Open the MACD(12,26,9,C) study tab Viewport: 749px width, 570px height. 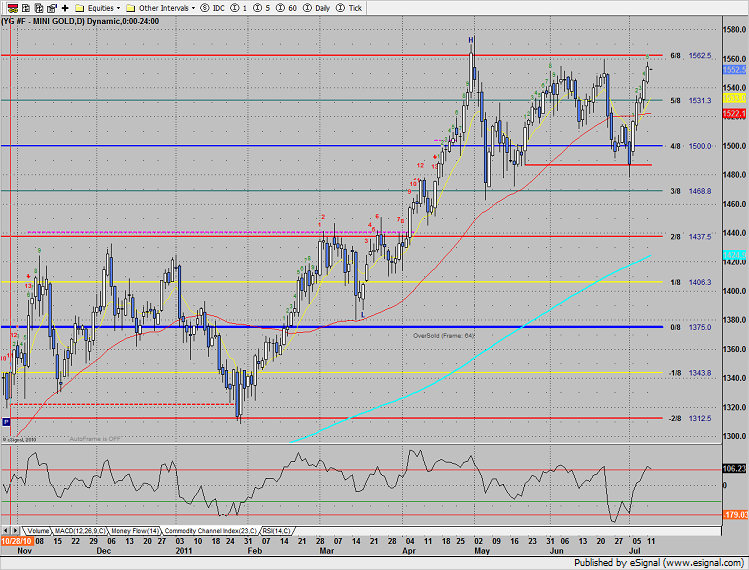click(x=80, y=530)
